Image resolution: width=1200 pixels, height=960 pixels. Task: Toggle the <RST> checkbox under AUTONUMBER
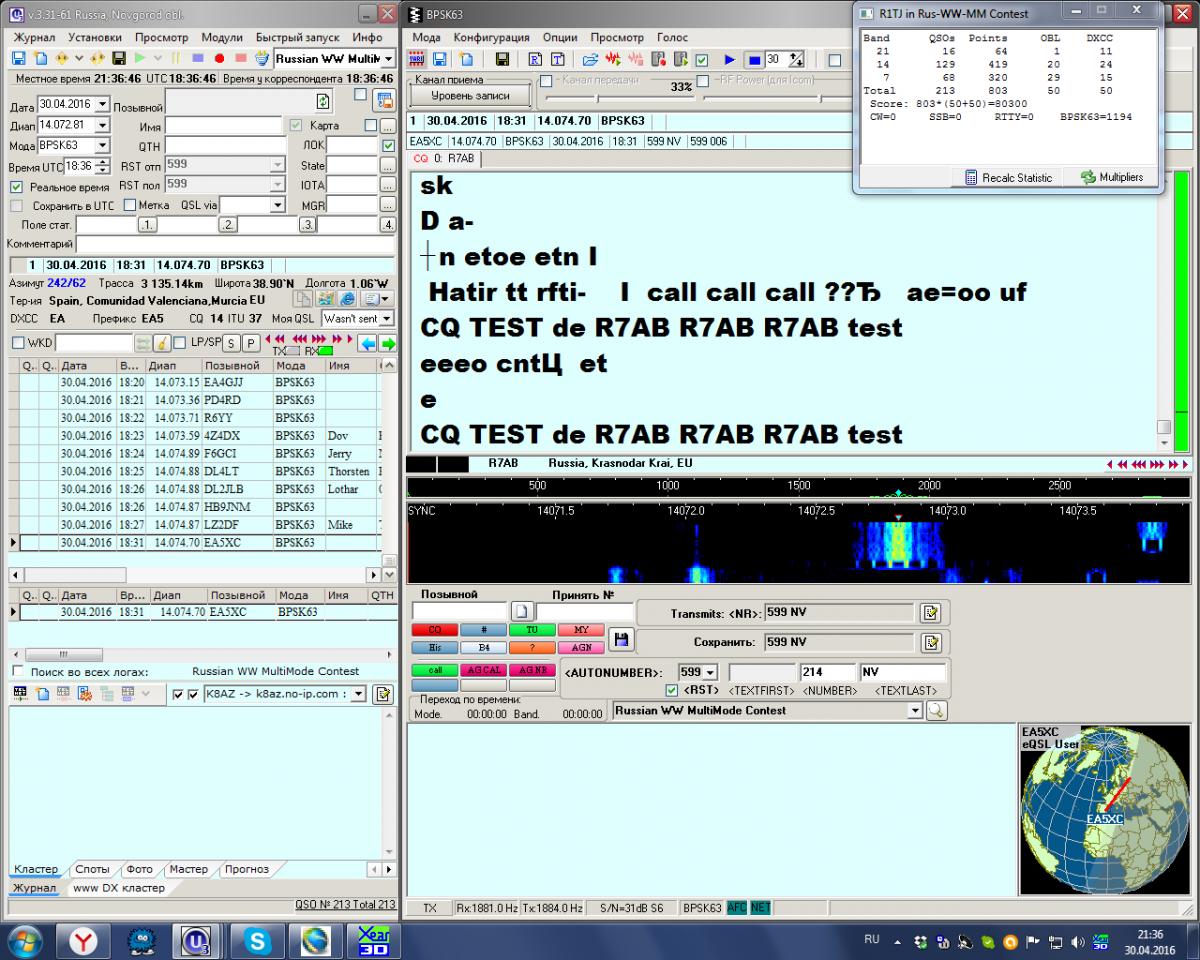point(672,690)
